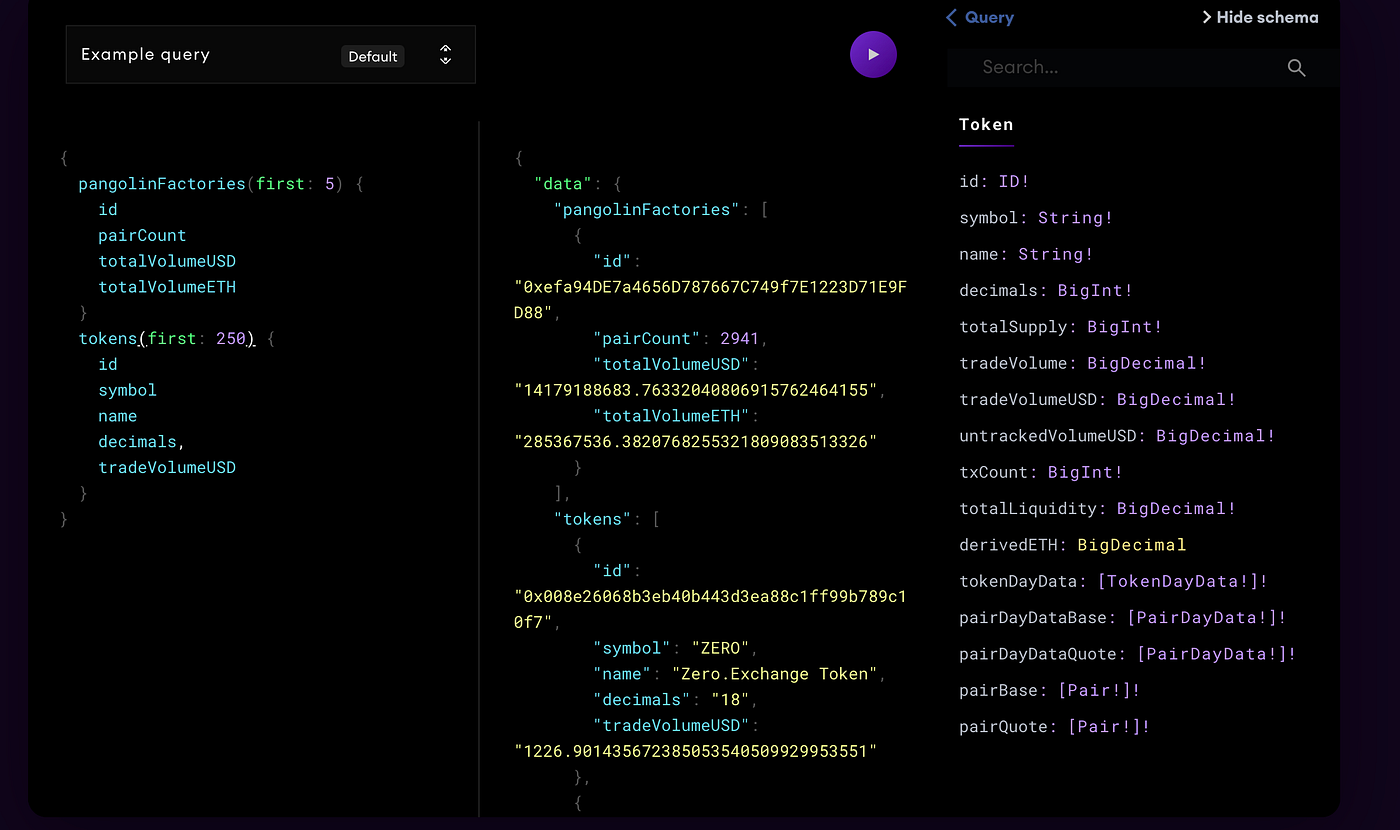This screenshot has height=830, width=1400.
Task: Click the Token schema heading
Action: (986, 125)
